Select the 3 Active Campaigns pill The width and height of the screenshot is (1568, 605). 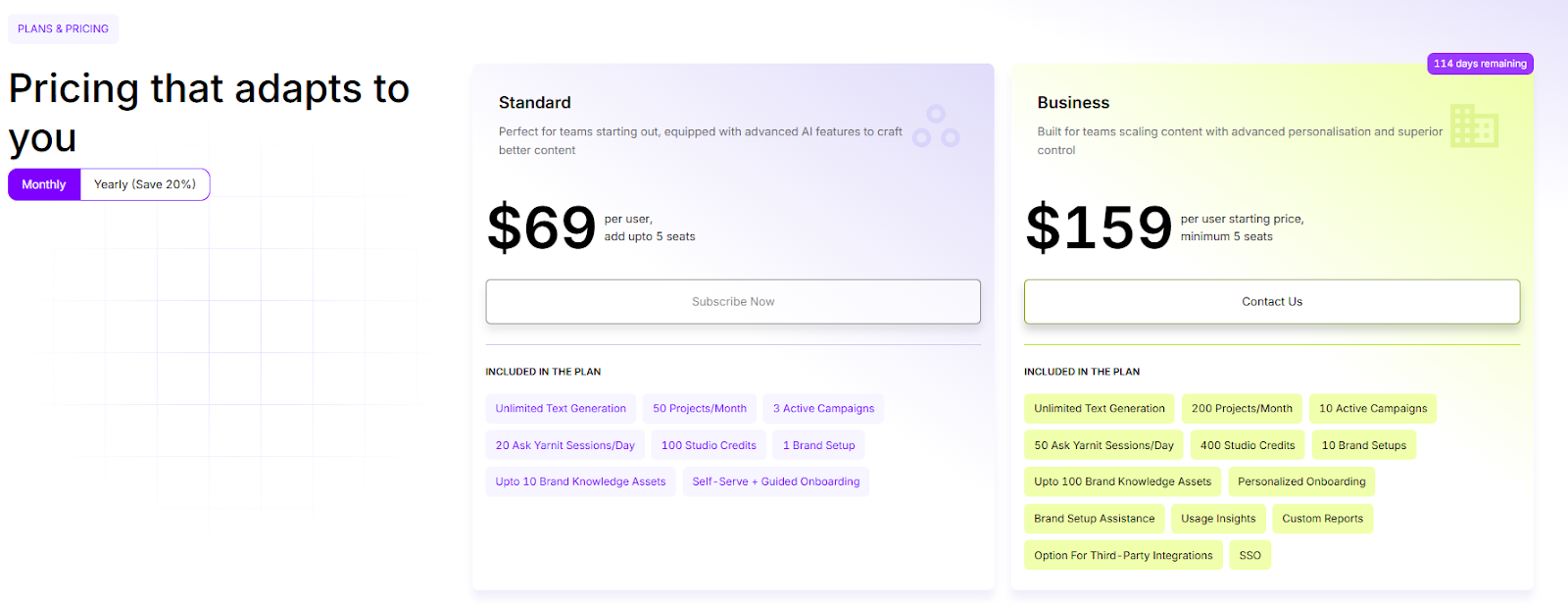click(x=823, y=408)
